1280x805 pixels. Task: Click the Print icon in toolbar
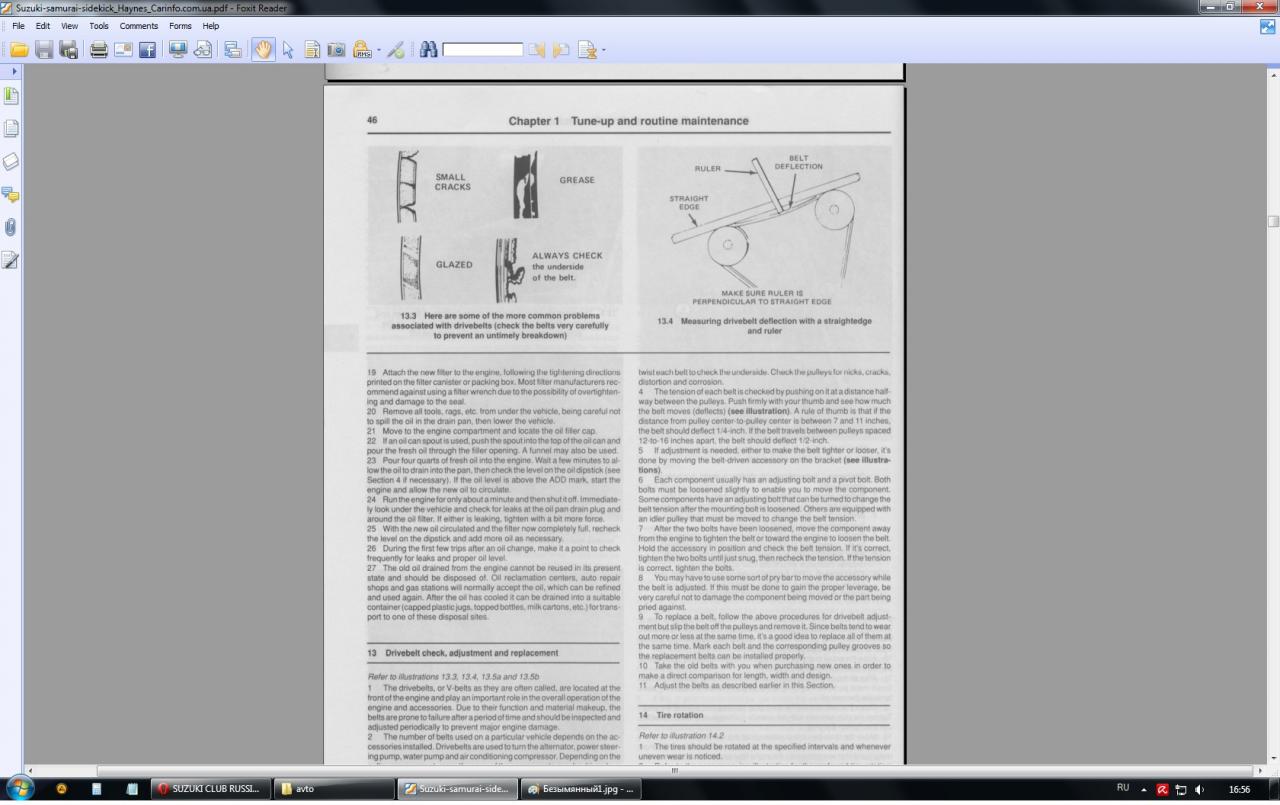point(98,49)
